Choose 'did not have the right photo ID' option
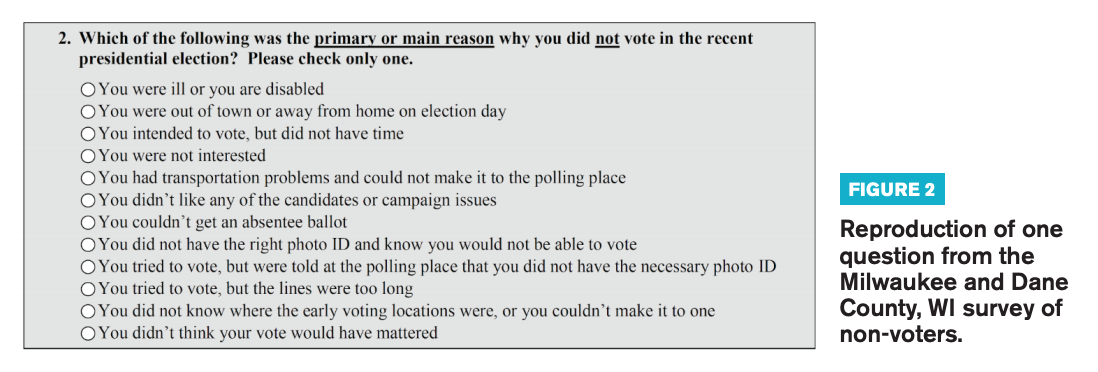The width and height of the screenshot is (1098, 372). click(88, 245)
